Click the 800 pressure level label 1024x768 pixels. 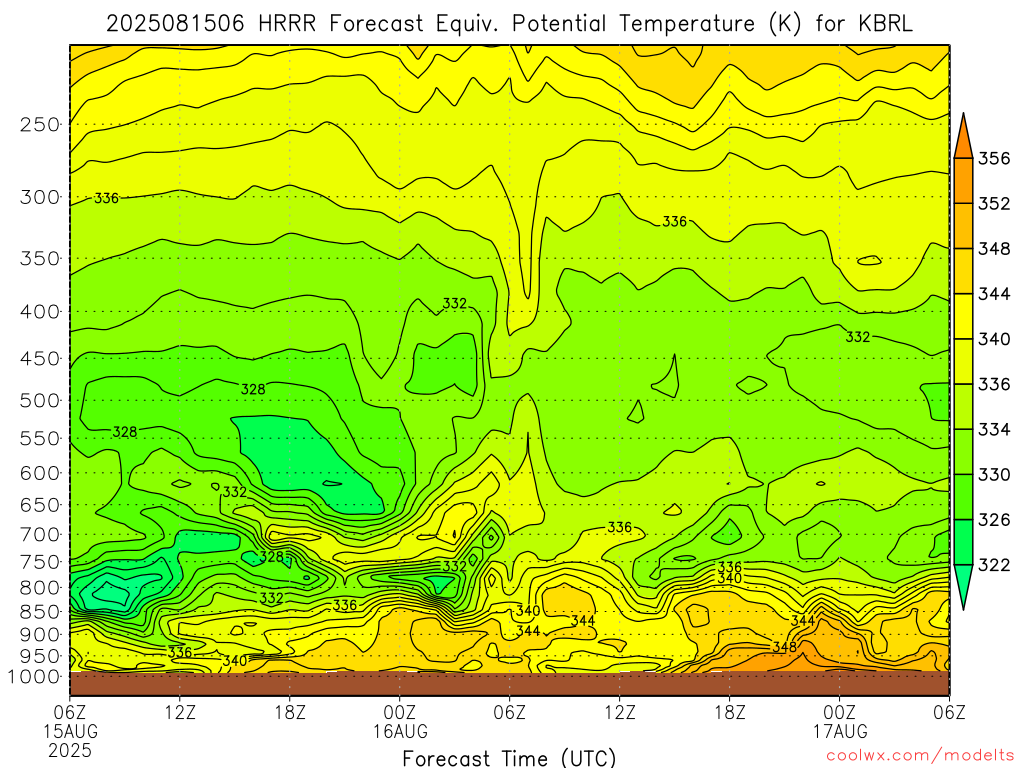tap(40, 588)
